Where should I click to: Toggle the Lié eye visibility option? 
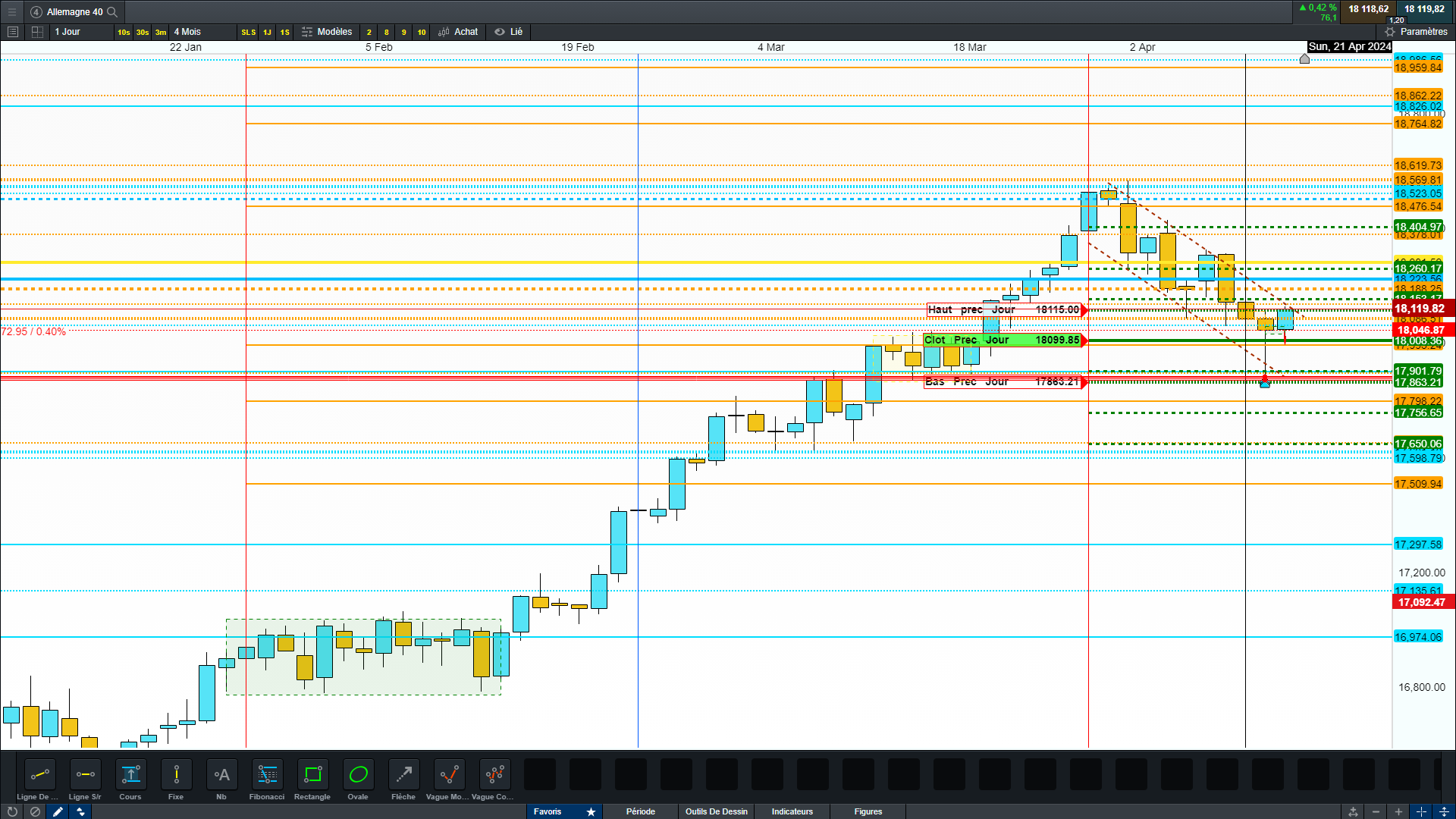tap(508, 32)
